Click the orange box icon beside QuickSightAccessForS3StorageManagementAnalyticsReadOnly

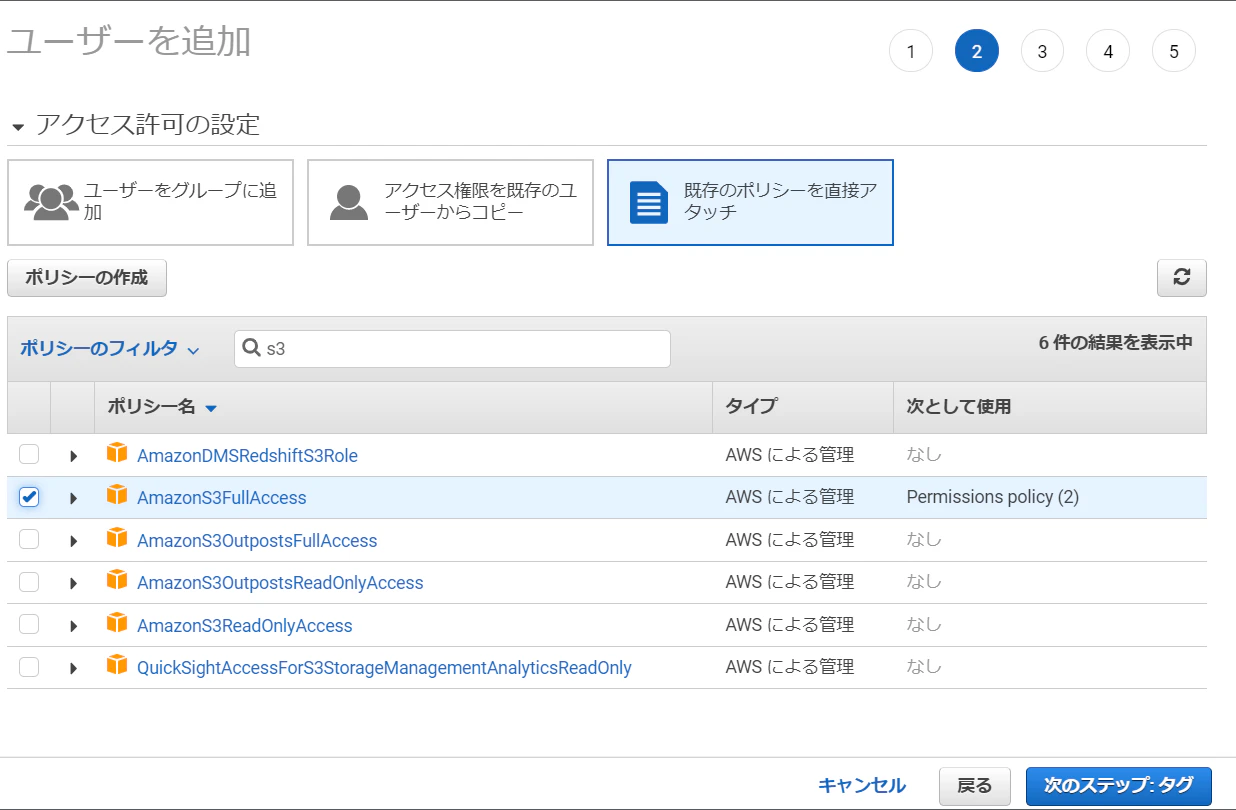(x=117, y=665)
